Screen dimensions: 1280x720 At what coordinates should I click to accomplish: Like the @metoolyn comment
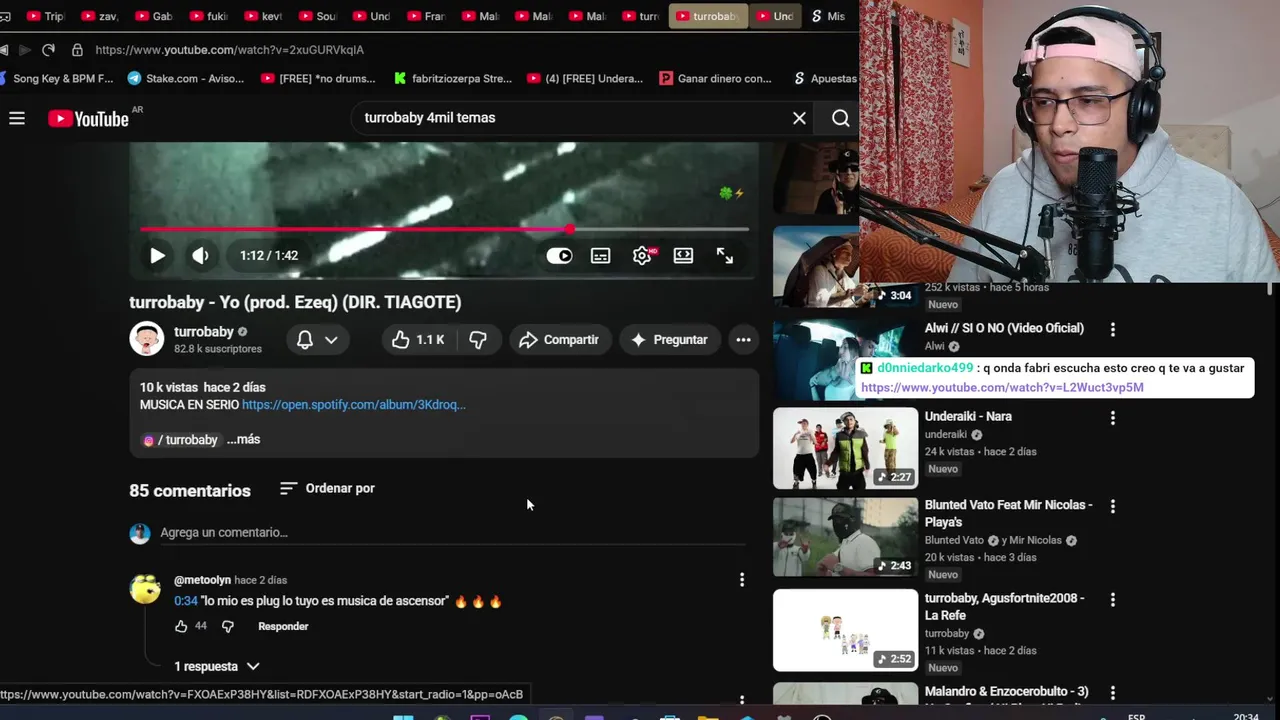(x=181, y=626)
